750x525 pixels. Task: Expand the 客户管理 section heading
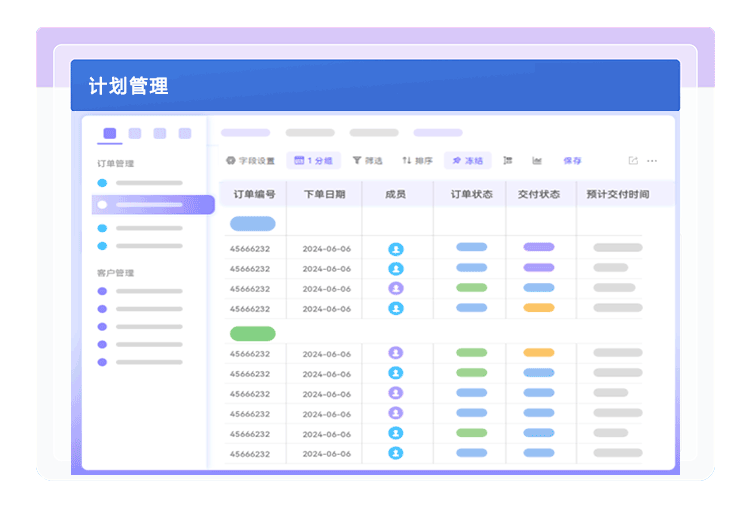coord(115,272)
